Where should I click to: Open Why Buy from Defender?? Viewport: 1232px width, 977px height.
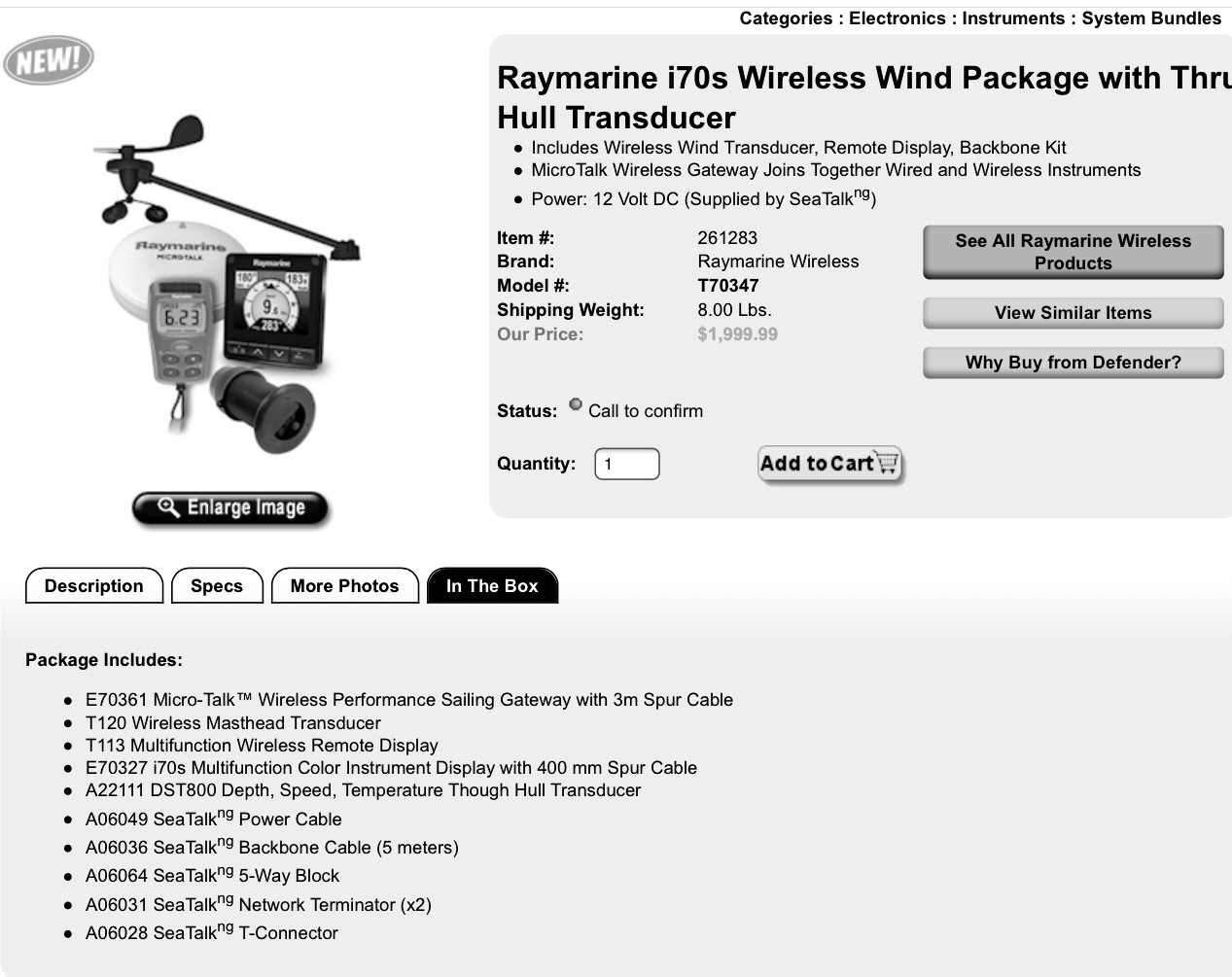1074,363
